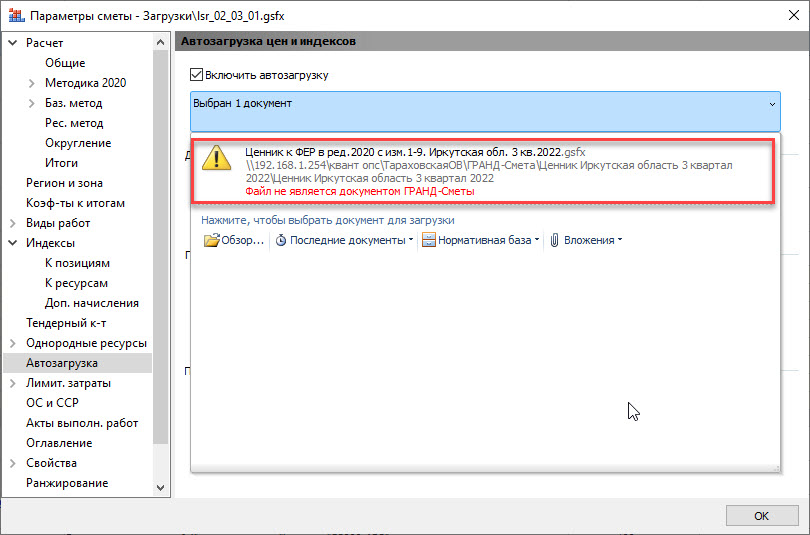Expand the Баз. метод node
This screenshot has width=810, height=535.
32,103
